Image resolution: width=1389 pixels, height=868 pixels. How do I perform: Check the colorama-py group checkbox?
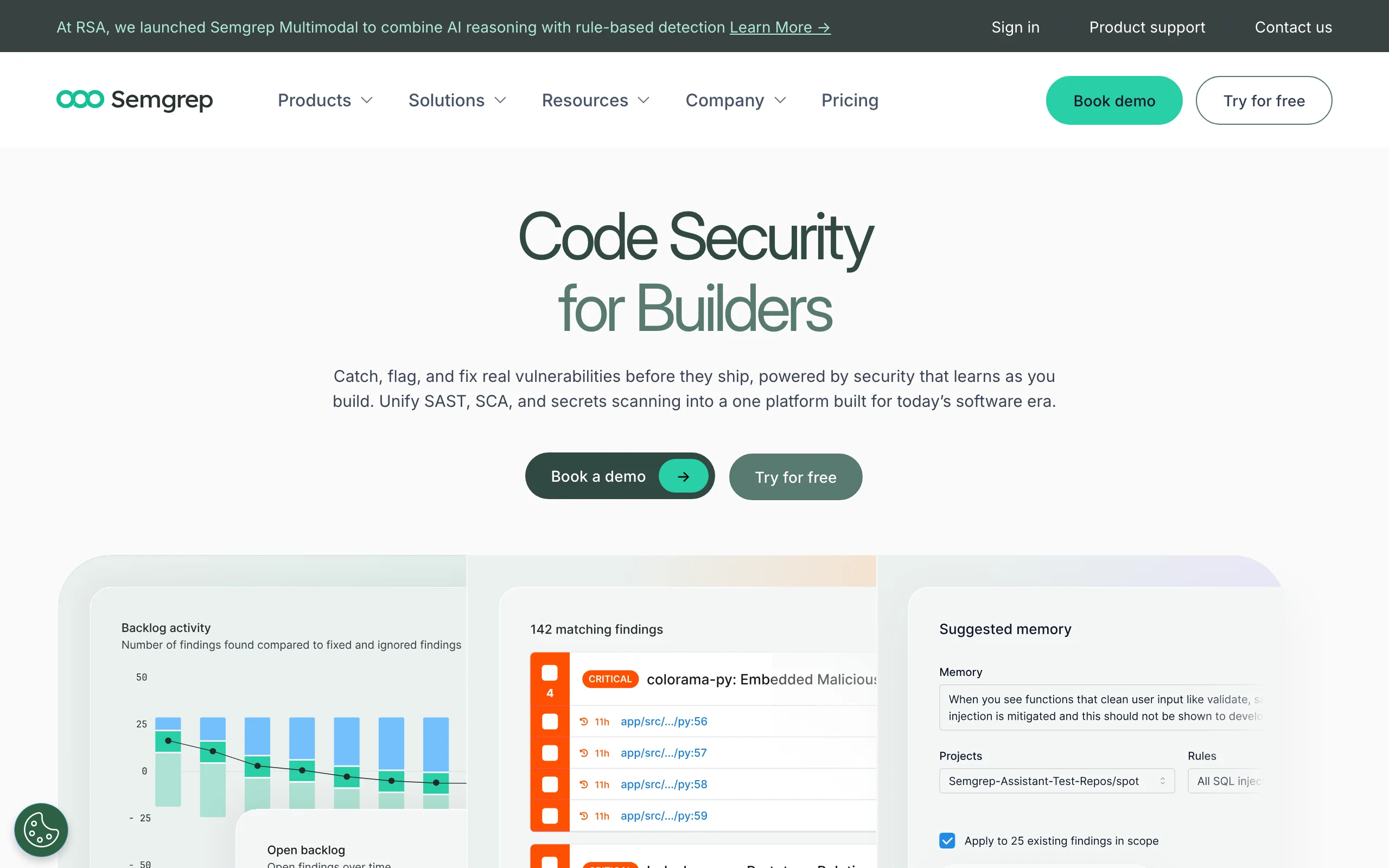[x=549, y=673]
